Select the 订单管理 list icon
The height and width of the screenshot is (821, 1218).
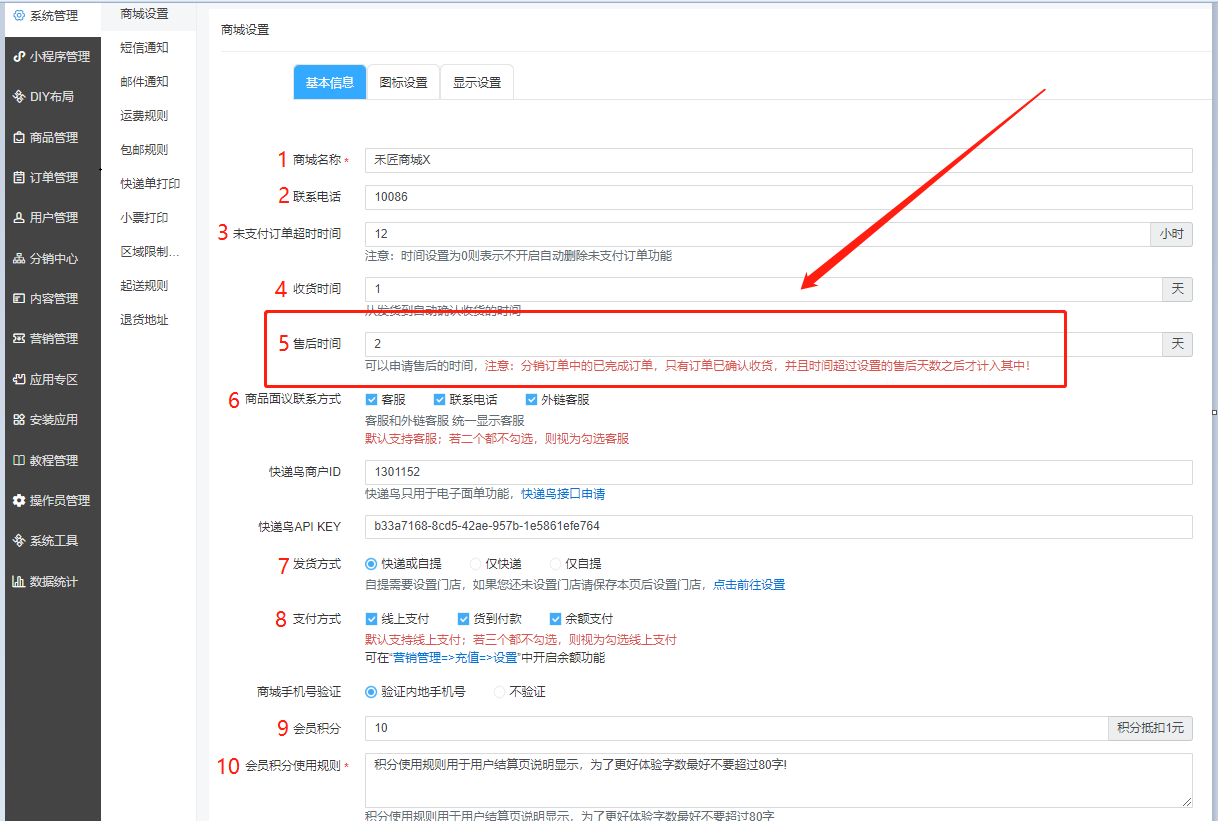[x=18, y=178]
